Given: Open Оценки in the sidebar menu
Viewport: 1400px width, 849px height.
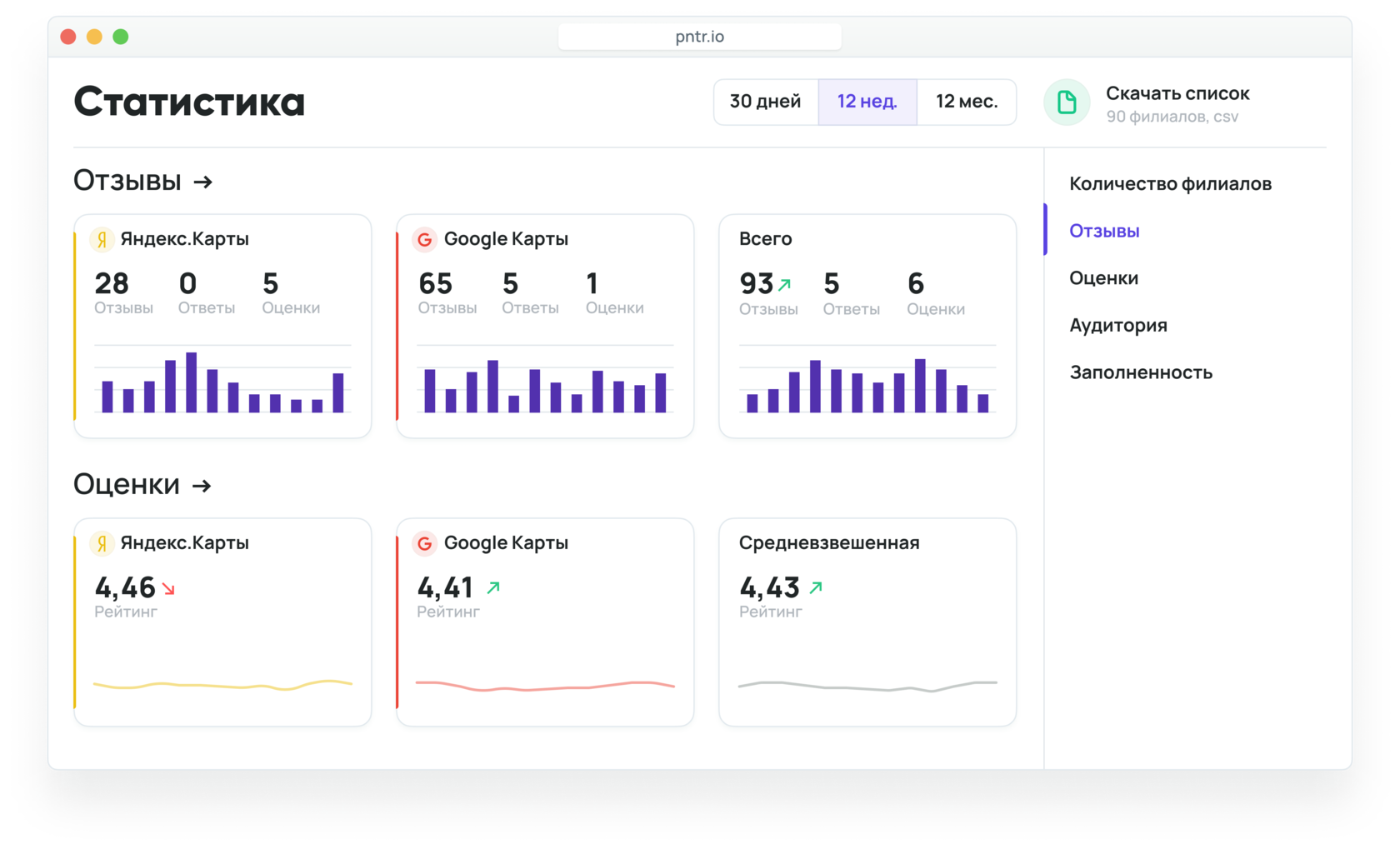Looking at the screenshot, I should coord(1103,278).
